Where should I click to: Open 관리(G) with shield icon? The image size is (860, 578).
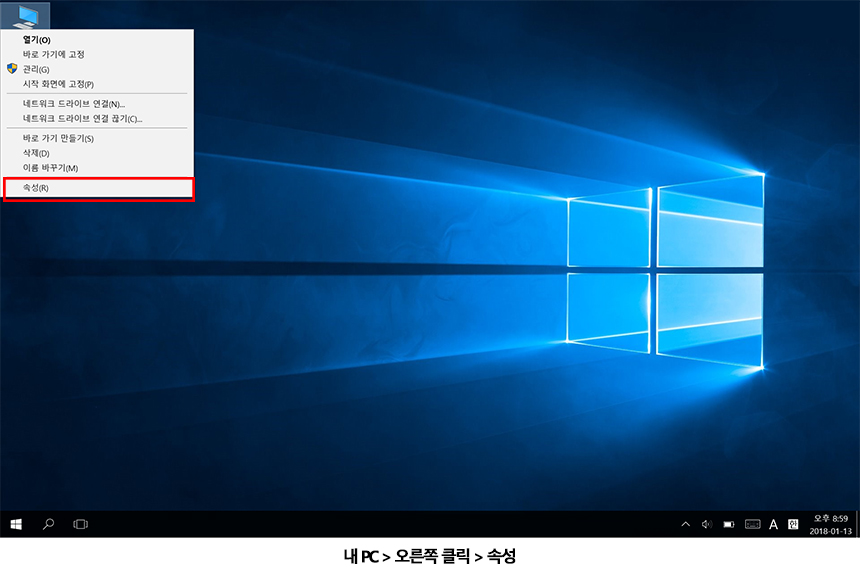pos(98,69)
